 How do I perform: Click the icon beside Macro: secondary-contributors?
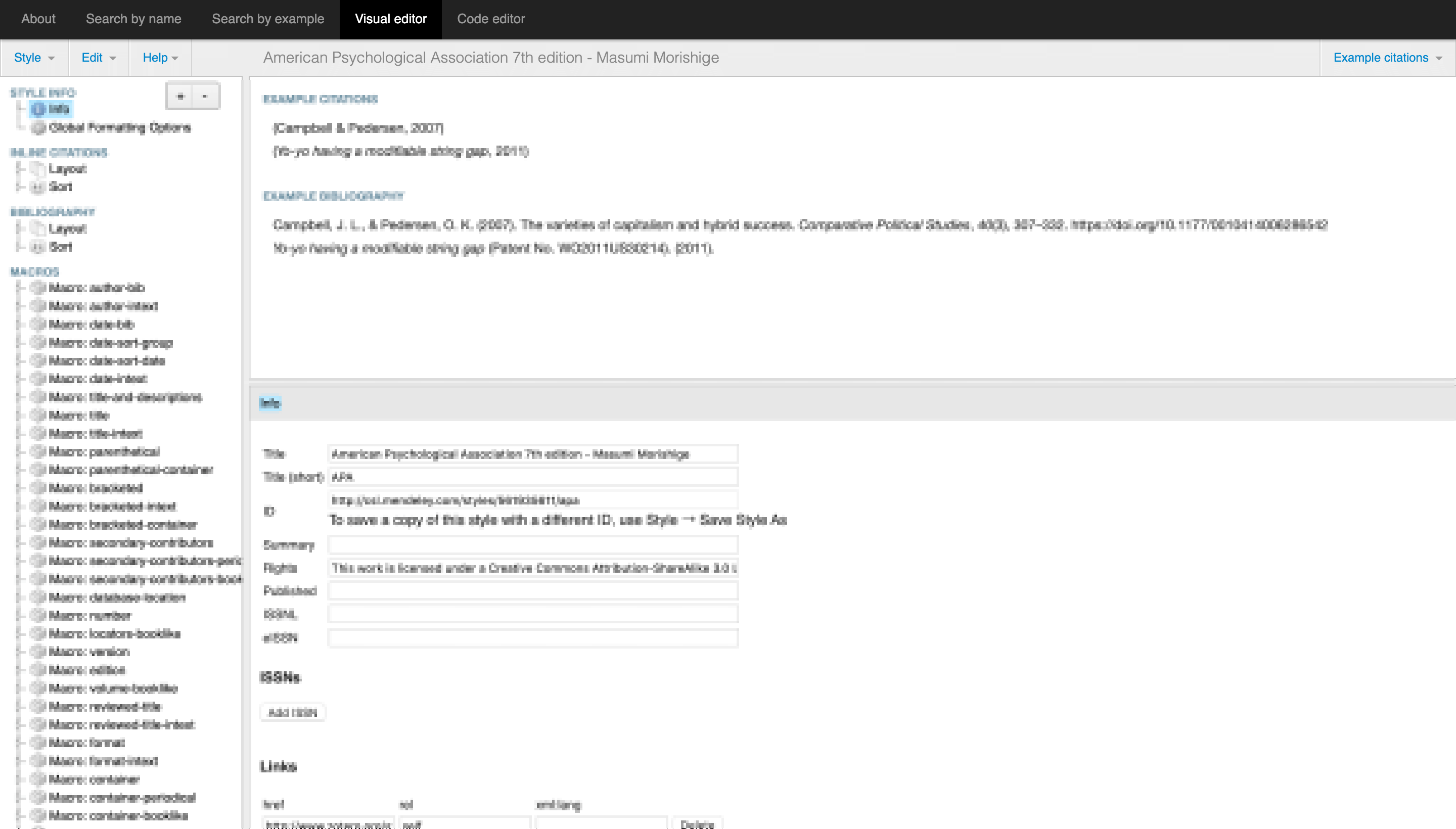[x=38, y=543]
